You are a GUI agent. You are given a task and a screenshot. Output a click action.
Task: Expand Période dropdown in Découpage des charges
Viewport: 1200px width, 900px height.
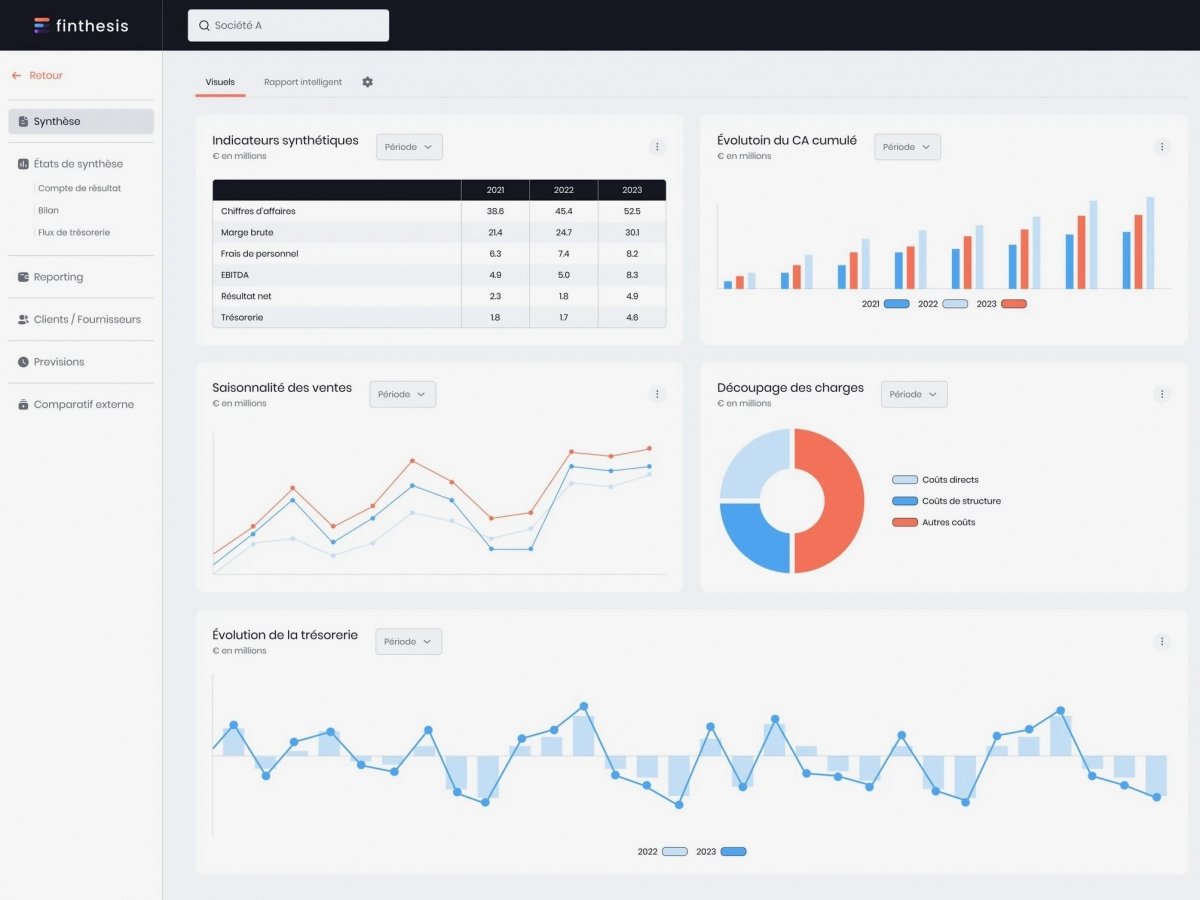913,394
